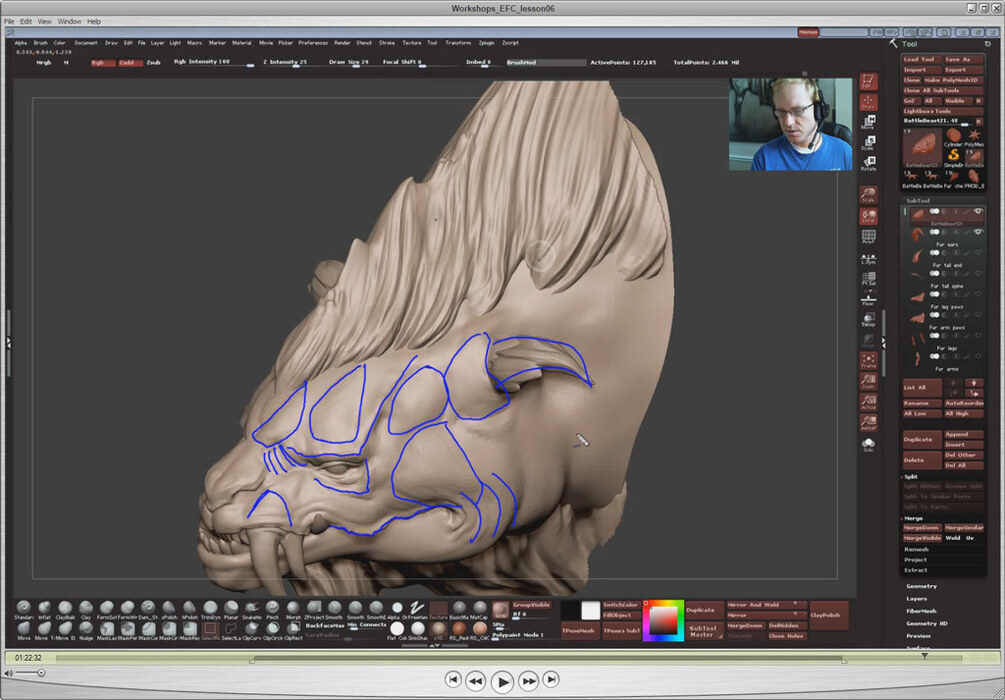Select the Pinch brush
1005x700 pixels.
pos(272,607)
